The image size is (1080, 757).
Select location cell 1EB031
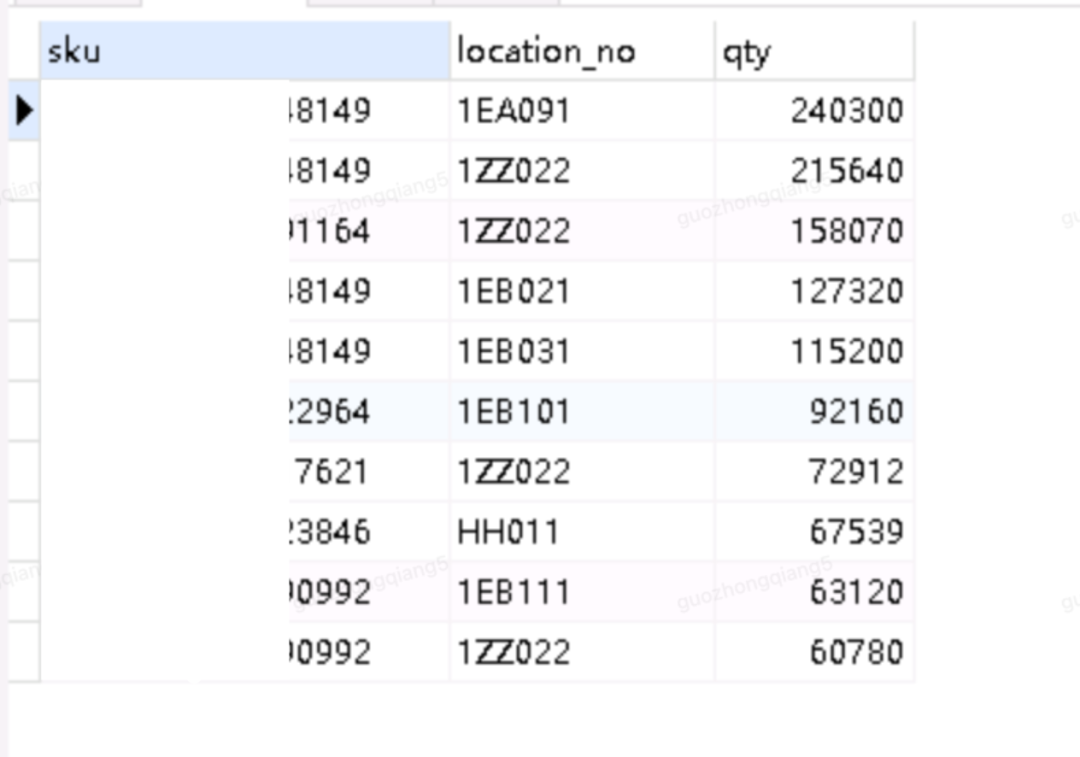click(x=582, y=351)
